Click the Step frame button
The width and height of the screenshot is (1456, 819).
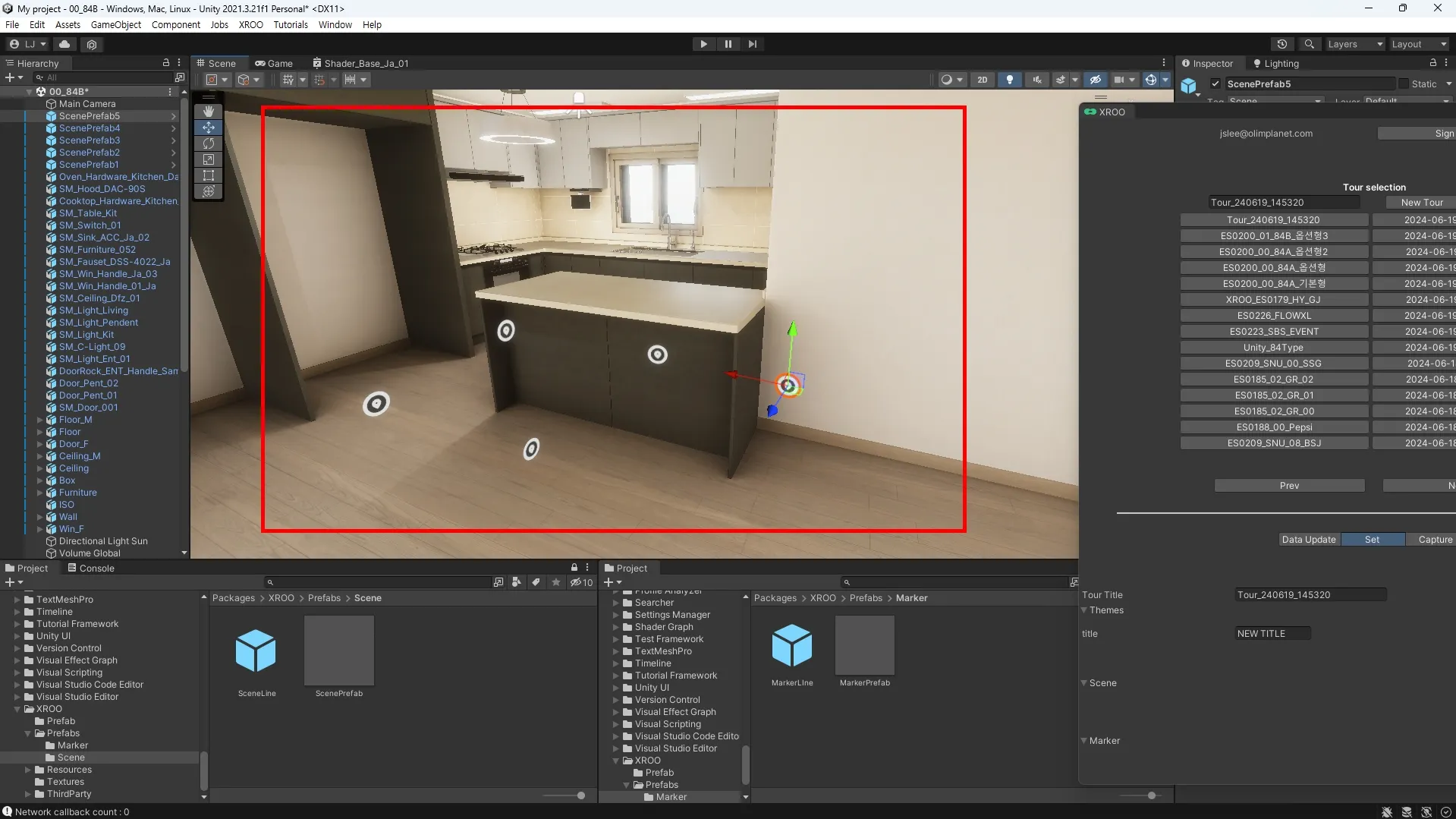[752, 44]
